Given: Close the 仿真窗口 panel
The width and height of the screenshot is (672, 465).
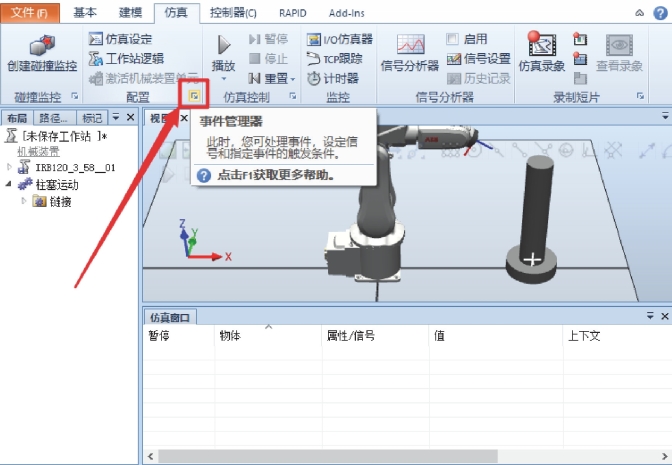Looking at the screenshot, I should (665, 316).
